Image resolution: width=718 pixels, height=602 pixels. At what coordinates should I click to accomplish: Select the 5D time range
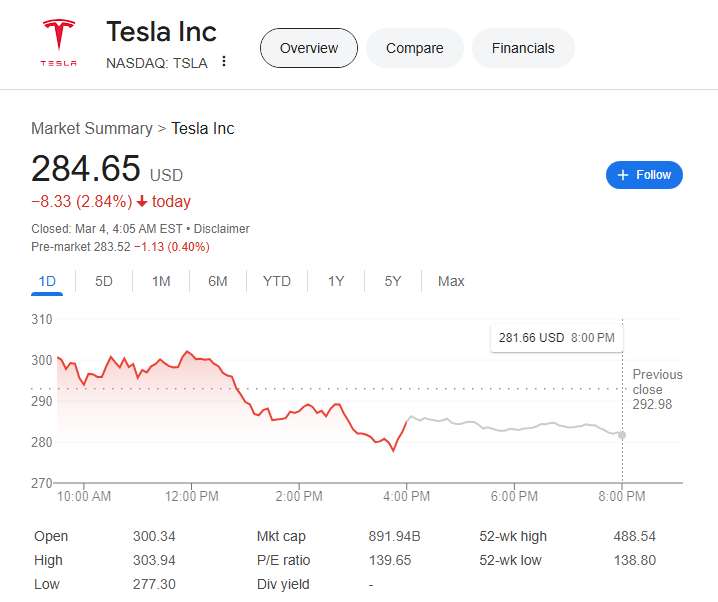tap(104, 281)
